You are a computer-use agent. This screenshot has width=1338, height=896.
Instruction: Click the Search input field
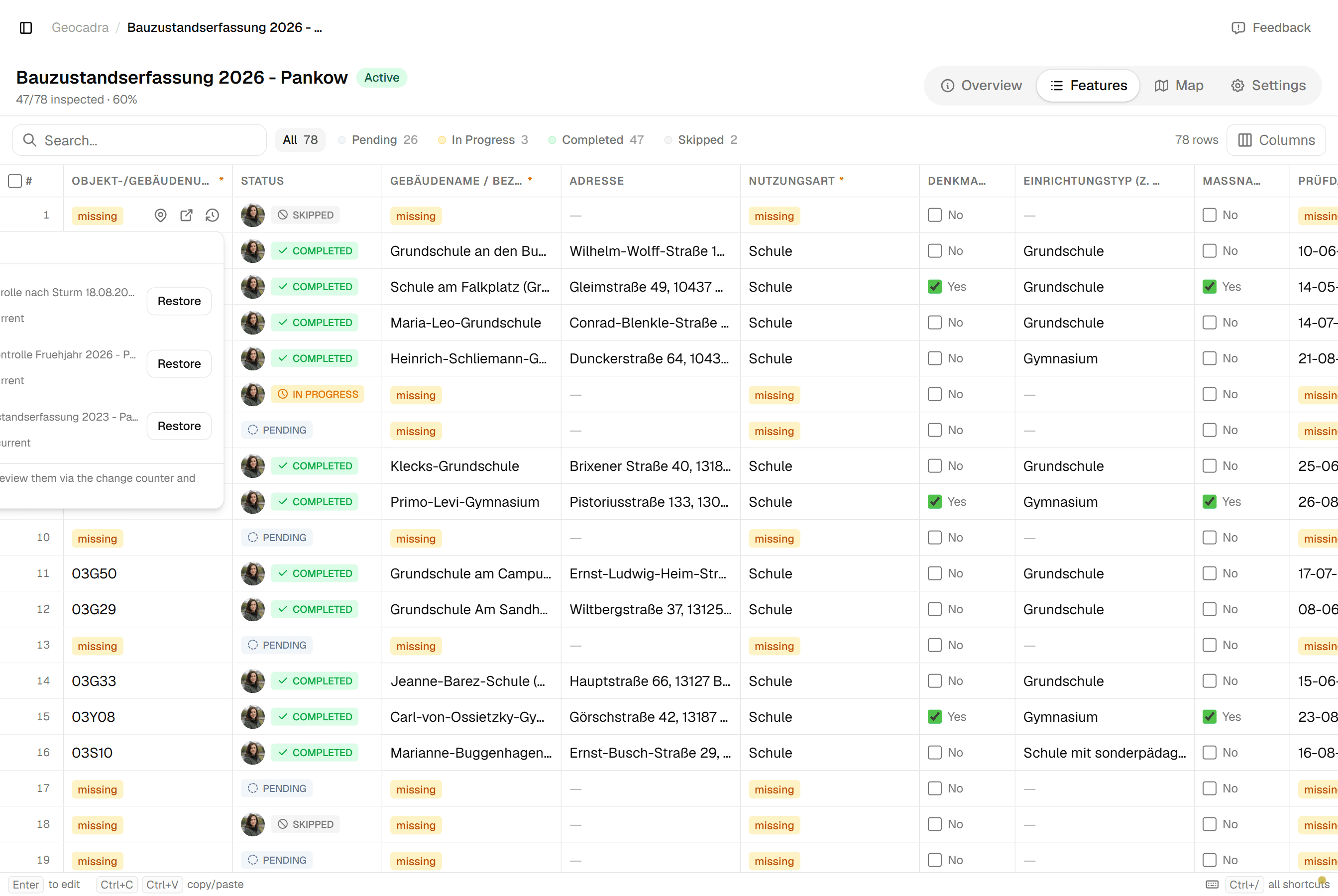pos(139,140)
